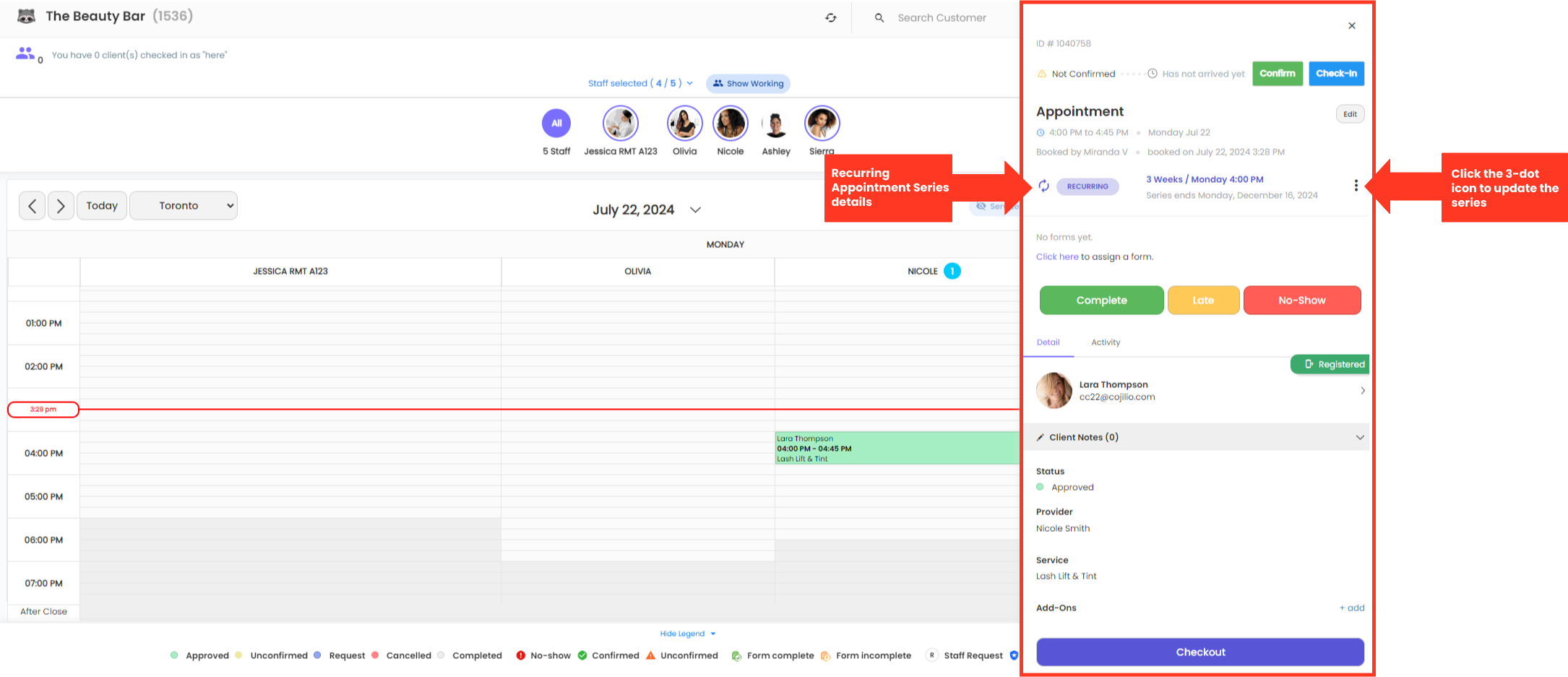Select Olivia staff avatar

tap(685, 123)
